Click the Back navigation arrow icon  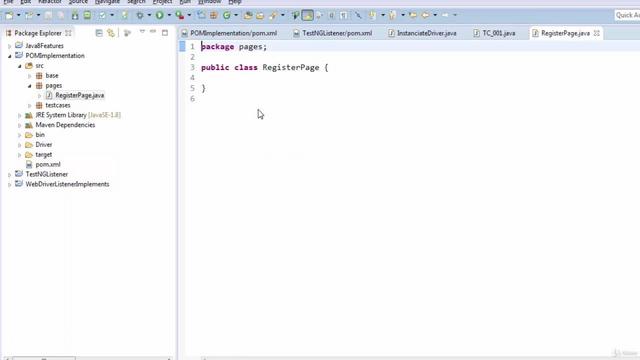point(425,16)
